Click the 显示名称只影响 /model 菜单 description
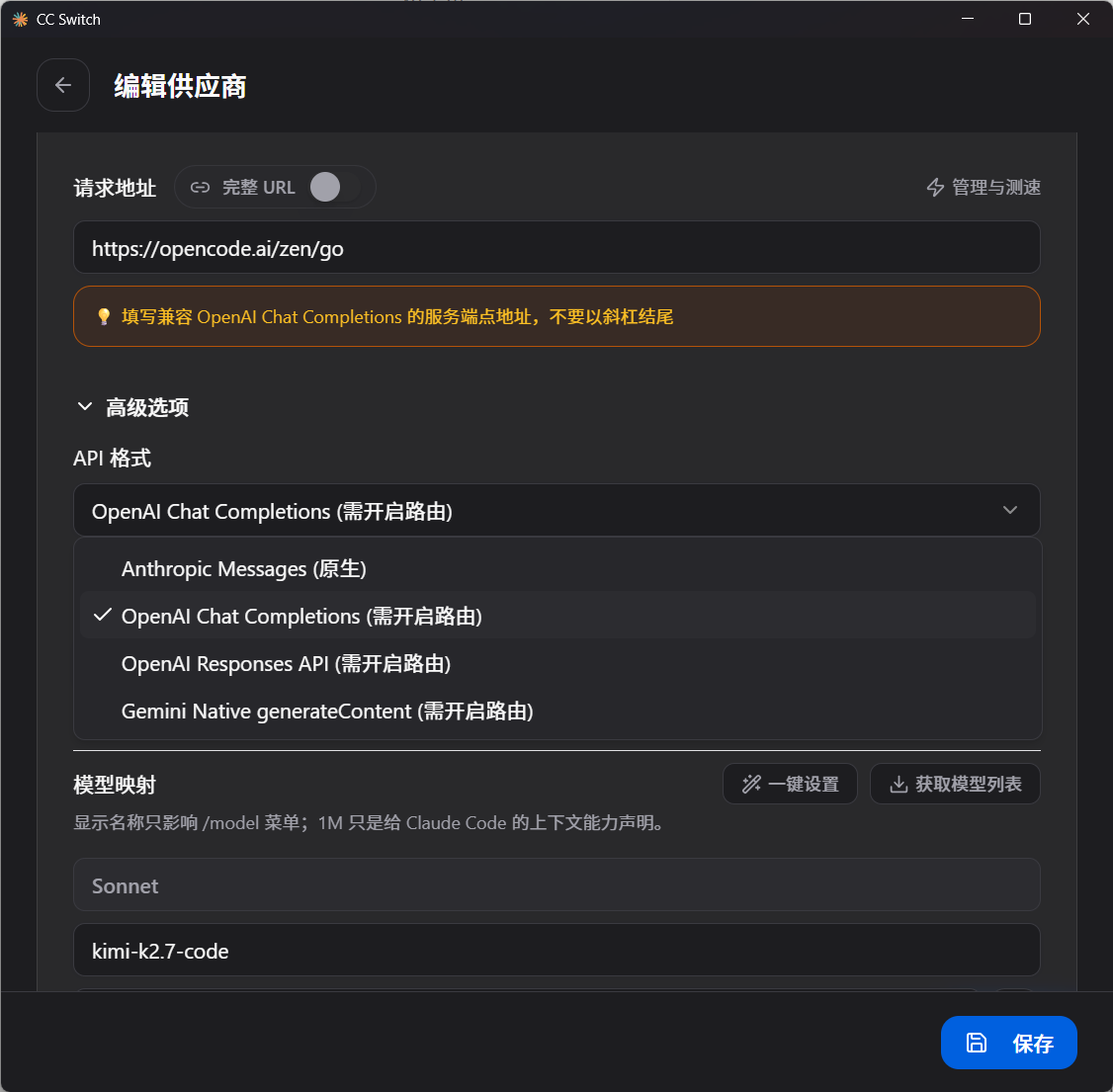 click(369, 823)
